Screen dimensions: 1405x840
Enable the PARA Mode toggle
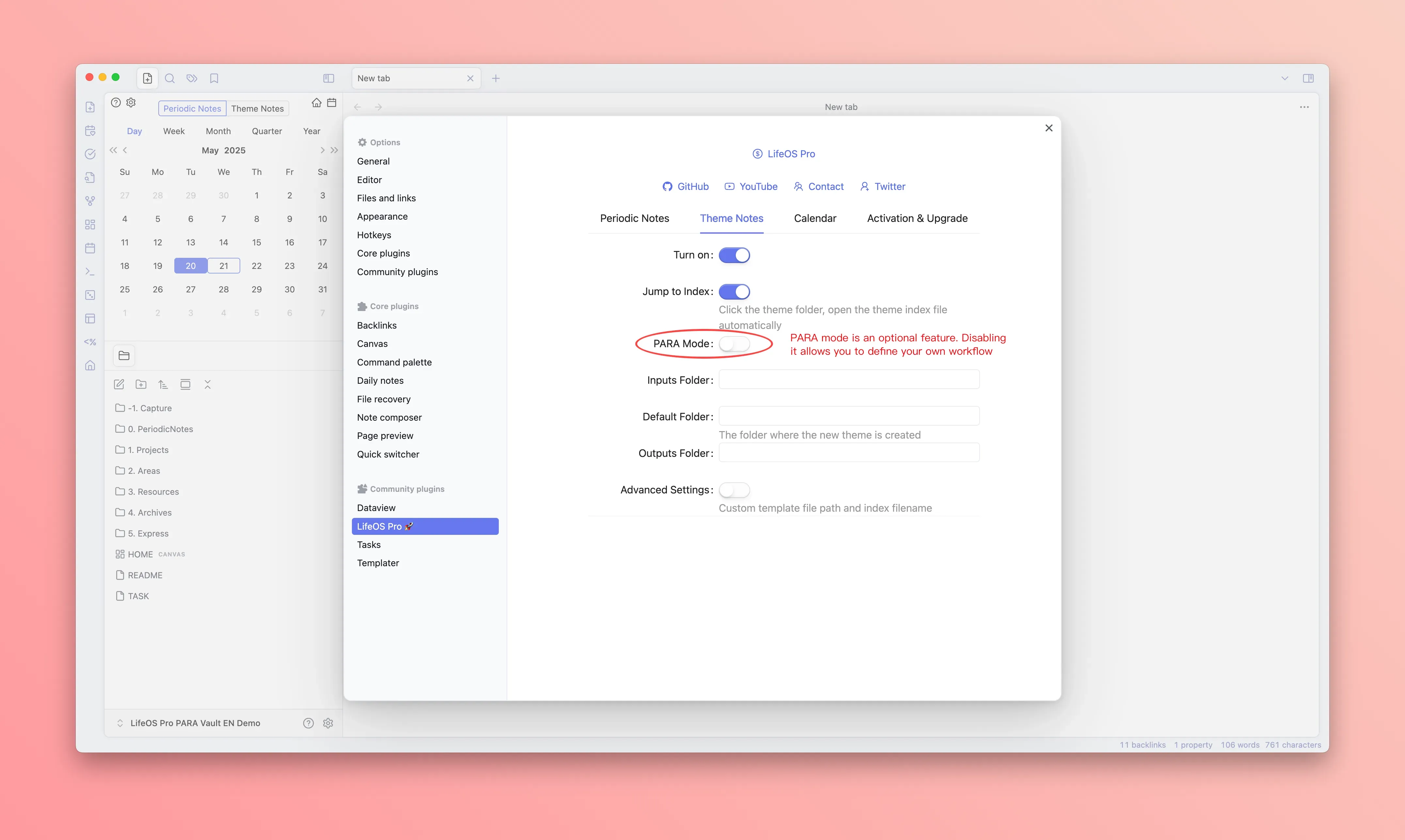pos(734,344)
